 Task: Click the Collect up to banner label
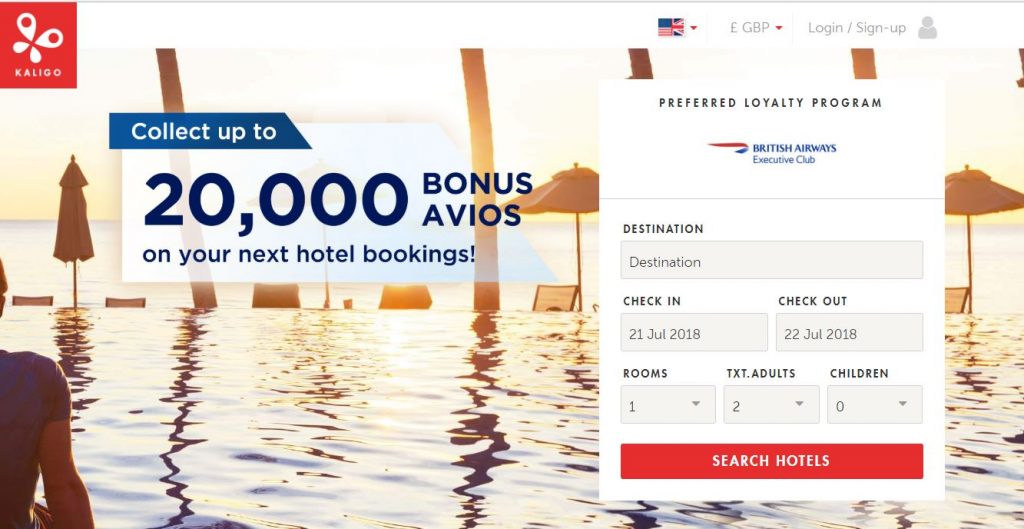[204, 131]
